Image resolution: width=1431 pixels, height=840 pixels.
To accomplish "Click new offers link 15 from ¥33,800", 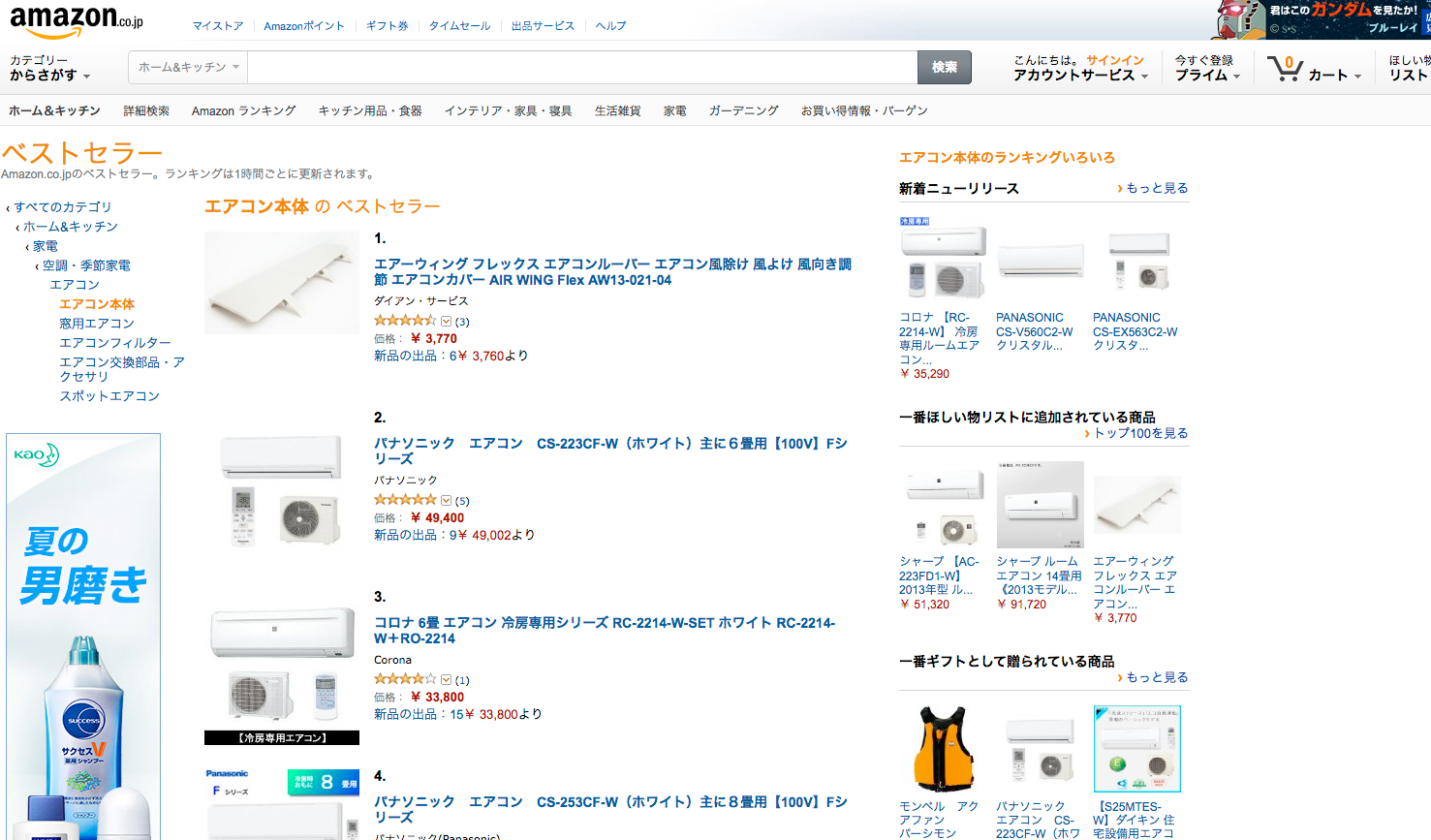I will click(x=457, y=715).
